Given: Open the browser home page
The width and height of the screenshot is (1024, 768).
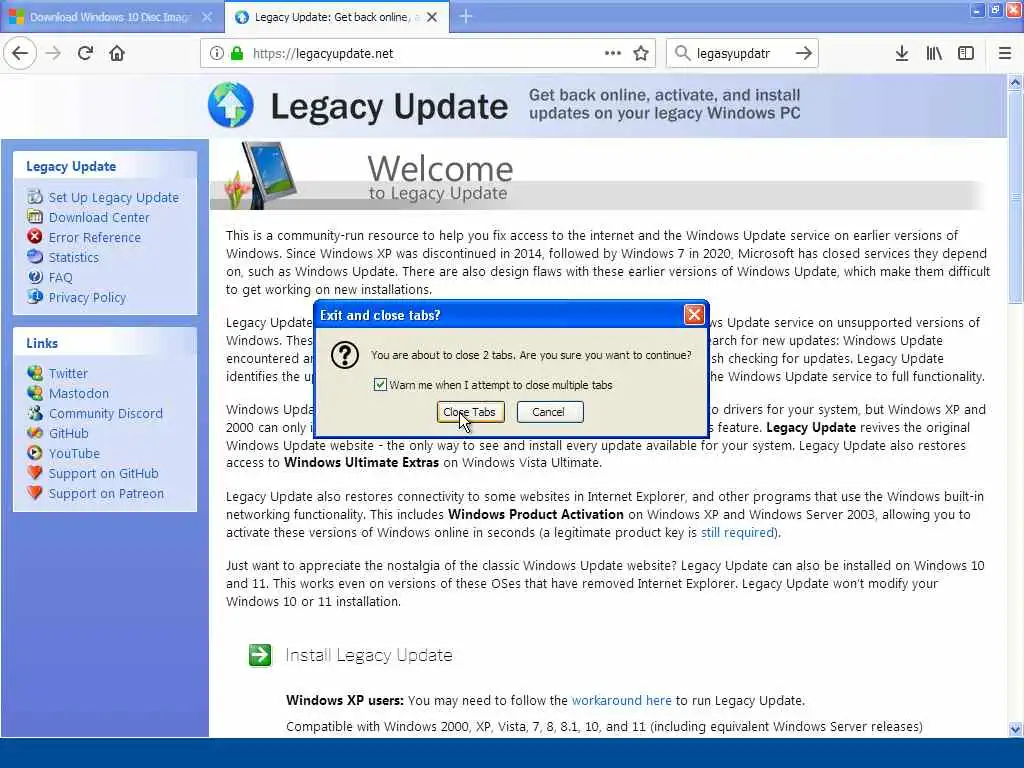Looking at the screenshot, I should [x=117, y=54].
